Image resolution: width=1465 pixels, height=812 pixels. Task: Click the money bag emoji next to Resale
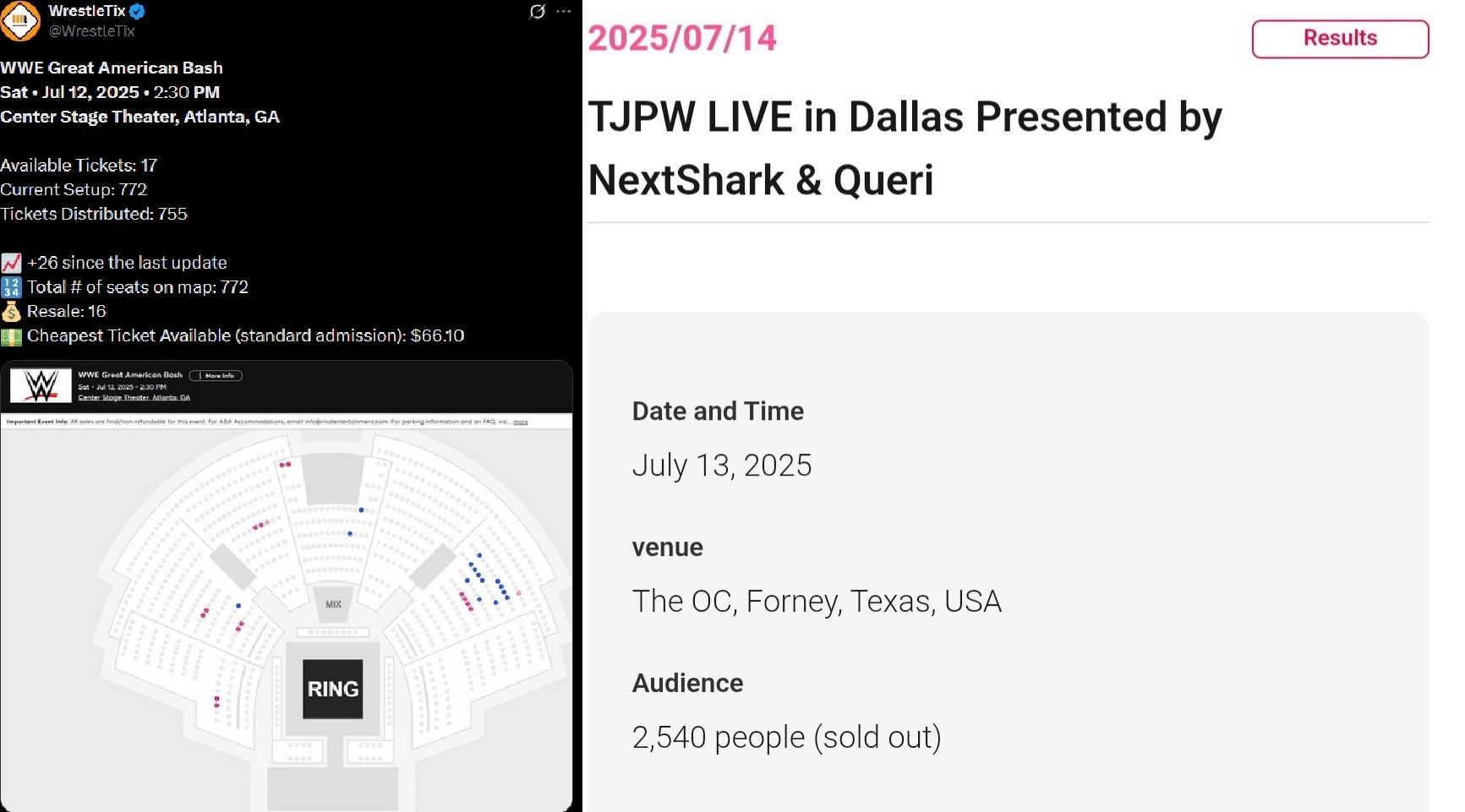coord(11,312)
